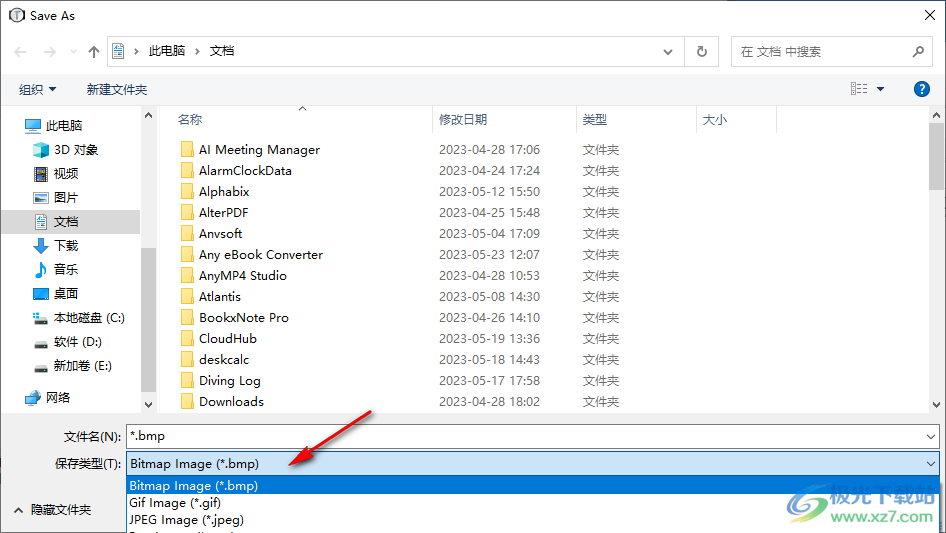Open 音乐 folder in sidebar
This screenshot has width=946, height=533.
[56, 269]
